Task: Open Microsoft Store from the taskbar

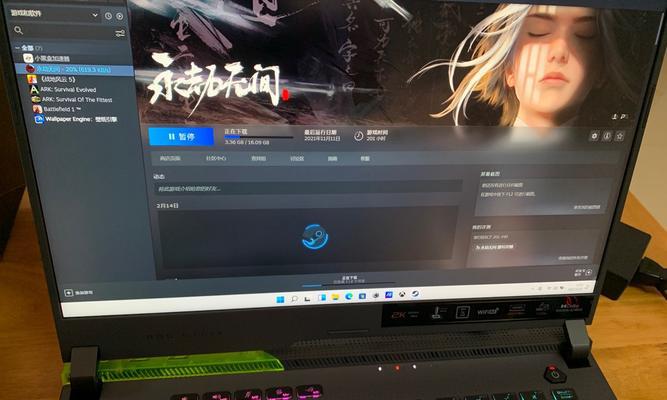Action: coord(362,296)
